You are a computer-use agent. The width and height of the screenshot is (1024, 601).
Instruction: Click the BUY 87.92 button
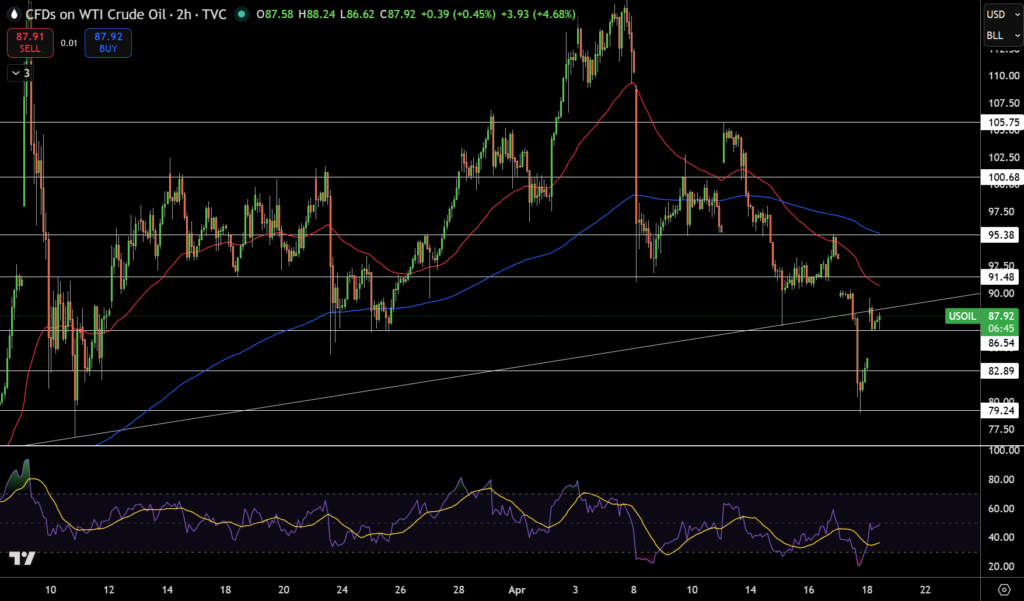click(x=108, y=42)
